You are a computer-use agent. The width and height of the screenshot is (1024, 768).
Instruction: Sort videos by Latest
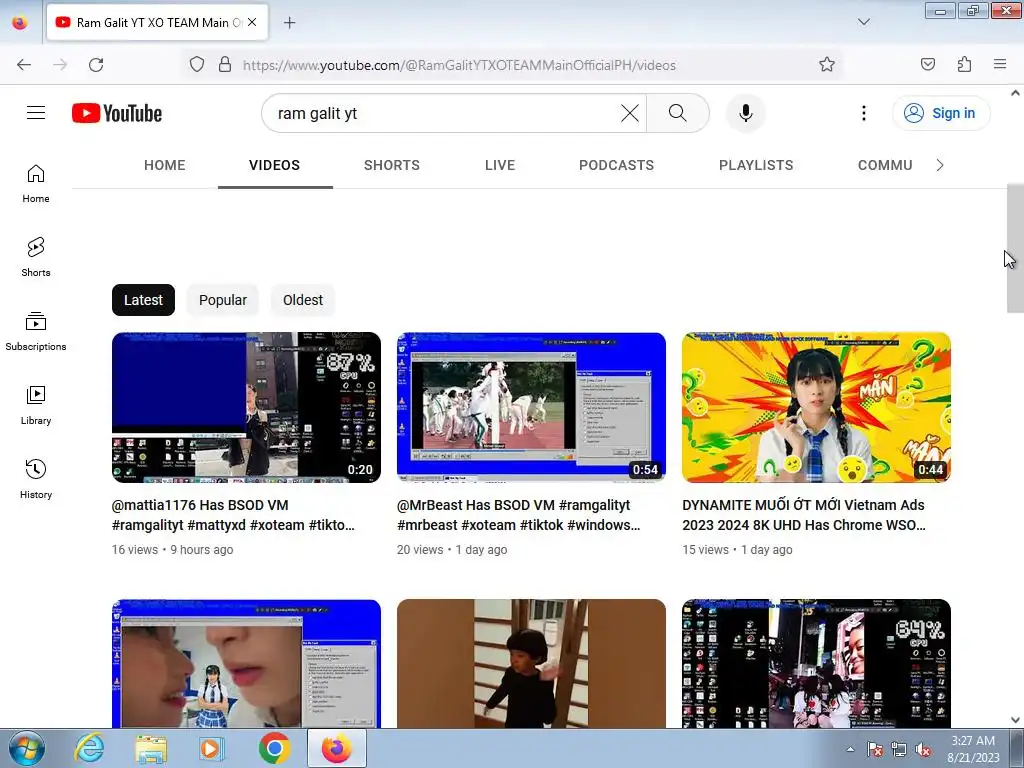pos(143,300)
